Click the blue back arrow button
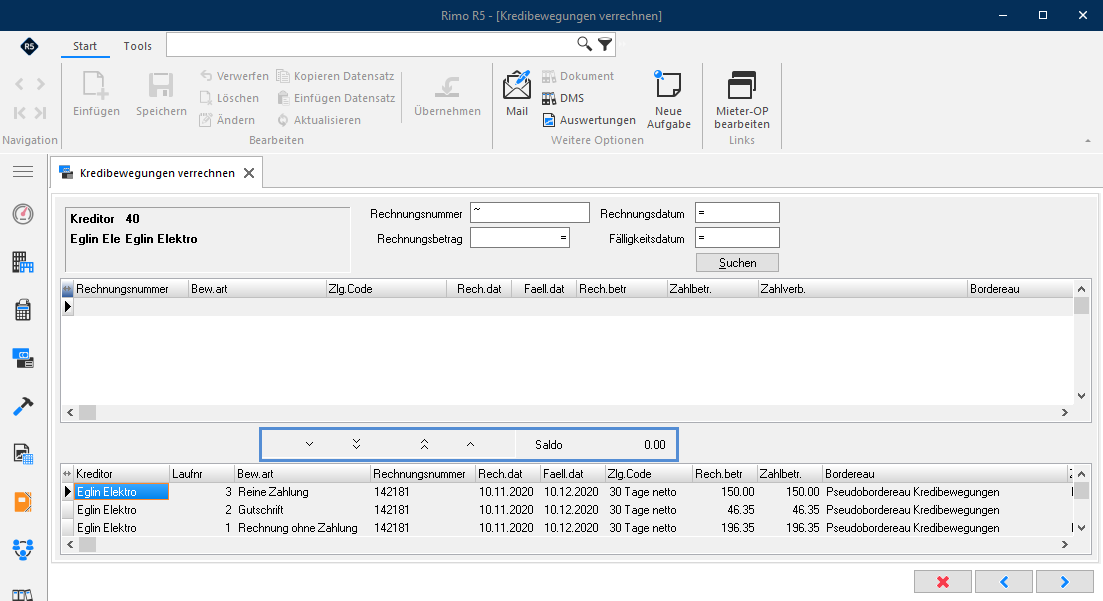The image size is (1103, 601). (1004, 582)
